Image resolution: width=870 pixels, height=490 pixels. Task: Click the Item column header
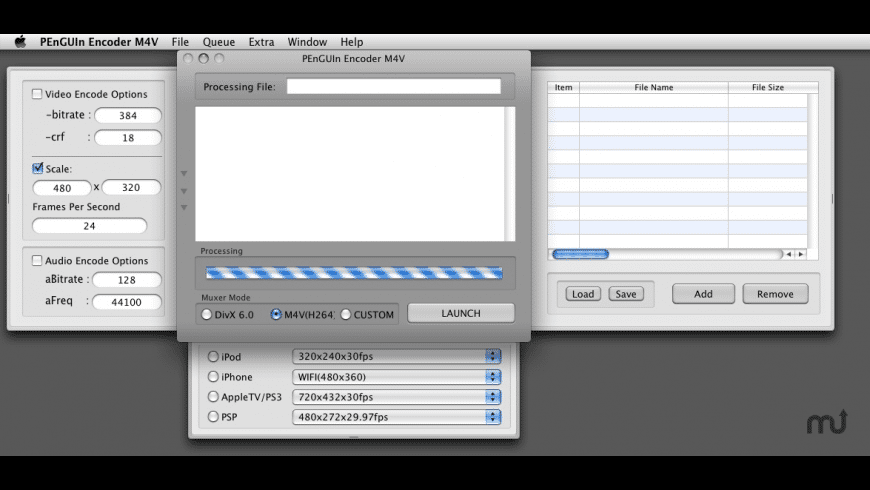pyautogui.click(x=563, y=87)
